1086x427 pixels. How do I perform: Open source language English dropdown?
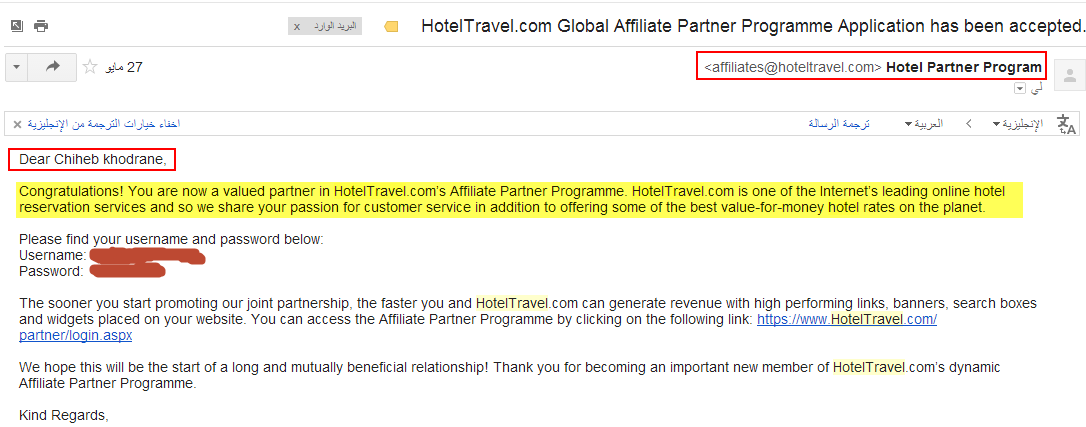1017,124
